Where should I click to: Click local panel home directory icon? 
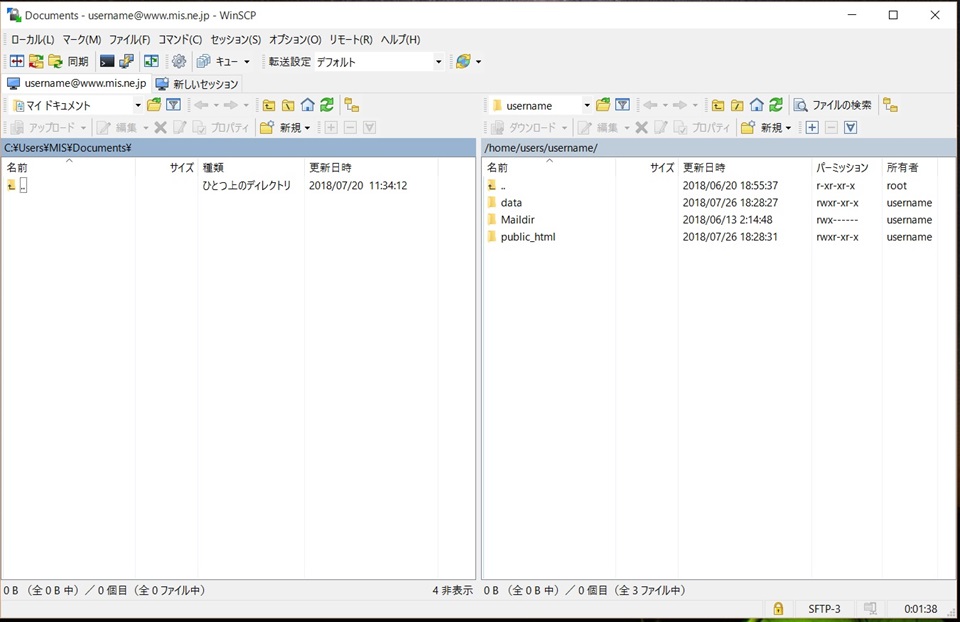307,105
